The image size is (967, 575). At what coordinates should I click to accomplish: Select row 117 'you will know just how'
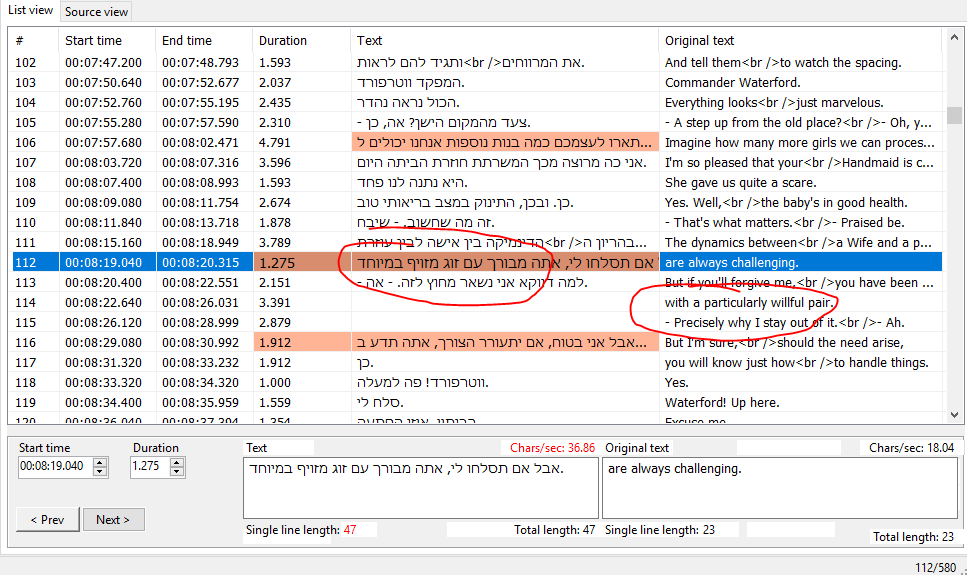click(x=477, y=362)
